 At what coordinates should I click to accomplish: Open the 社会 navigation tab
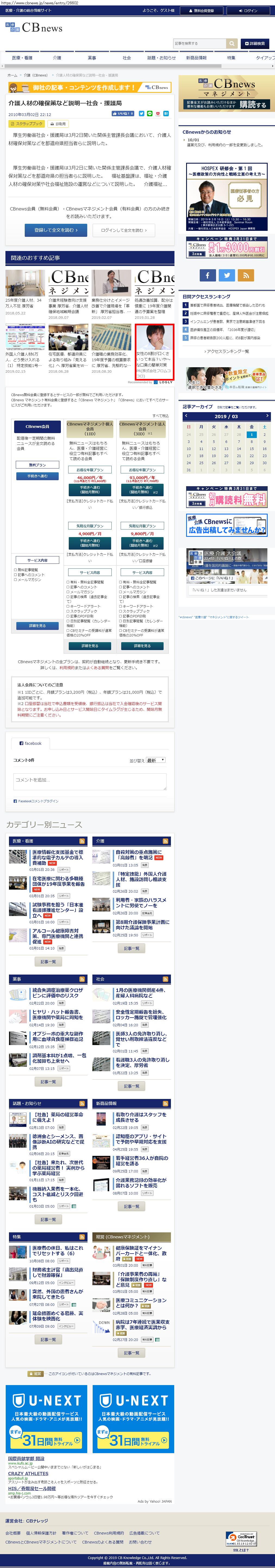(x=126, y=58)
